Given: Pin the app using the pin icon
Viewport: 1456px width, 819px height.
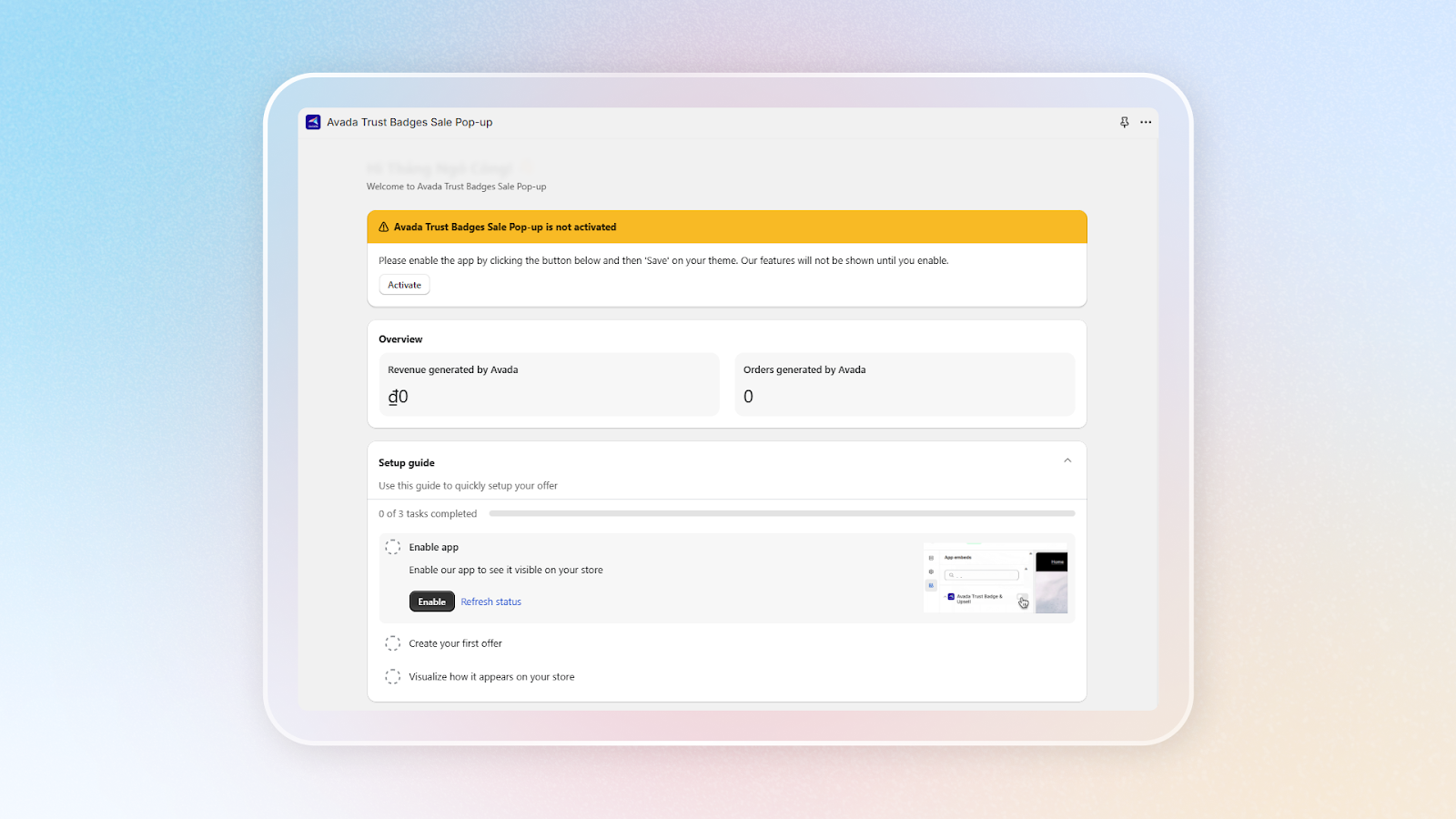Looking at the screenshot, I should (x=1124, y=122).
